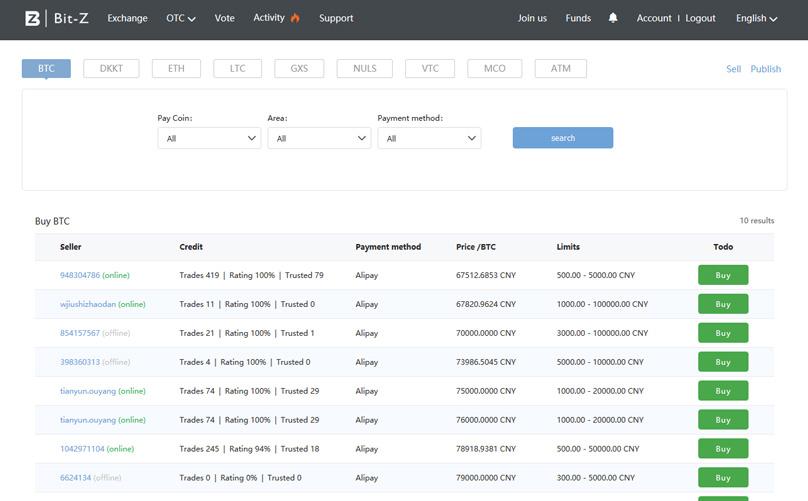The width and height of the screenshot is (808, 501).
Task: Click the Join us link
Action: (532, 18)
